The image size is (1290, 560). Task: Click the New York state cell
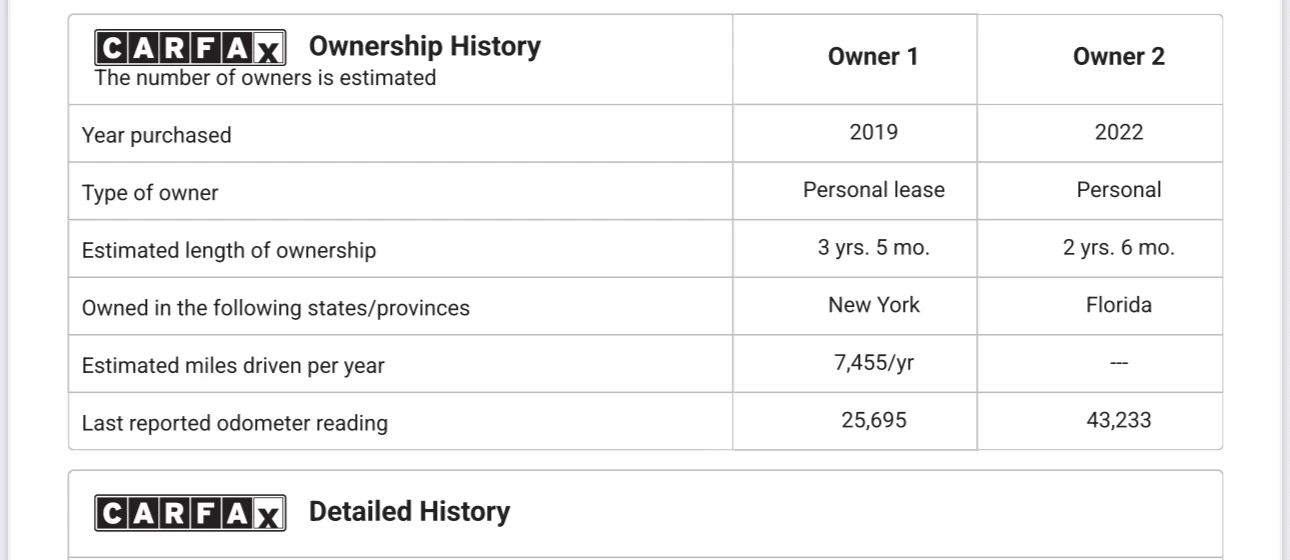873,305
